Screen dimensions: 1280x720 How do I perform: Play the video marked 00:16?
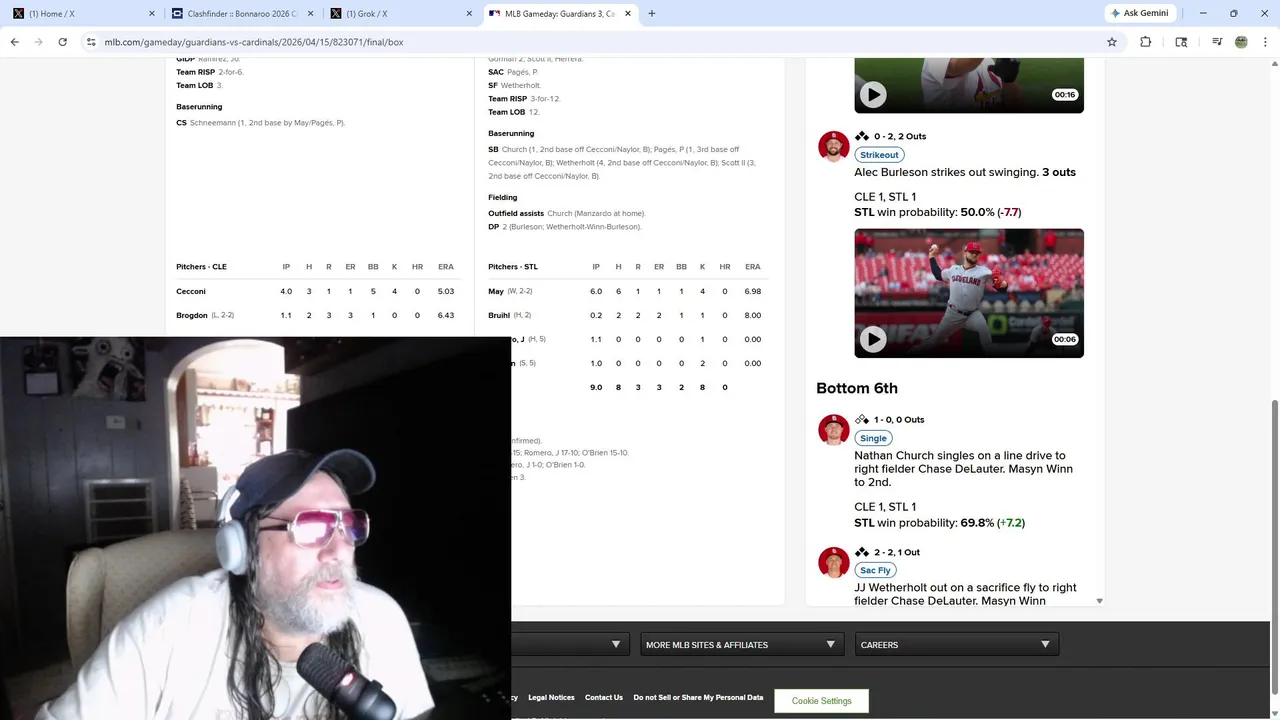(x=873, y=95)
